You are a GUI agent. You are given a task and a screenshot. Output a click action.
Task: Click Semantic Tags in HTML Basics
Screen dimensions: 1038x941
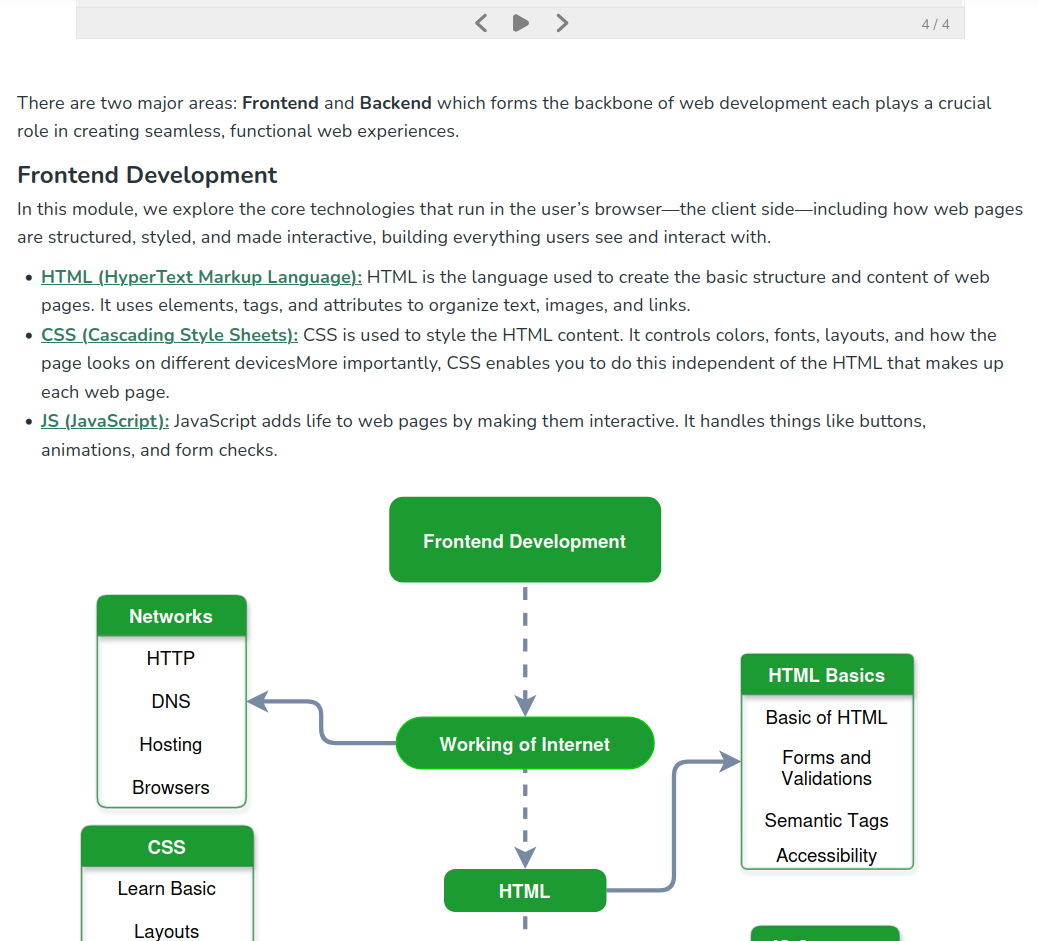tap(826, 821)
